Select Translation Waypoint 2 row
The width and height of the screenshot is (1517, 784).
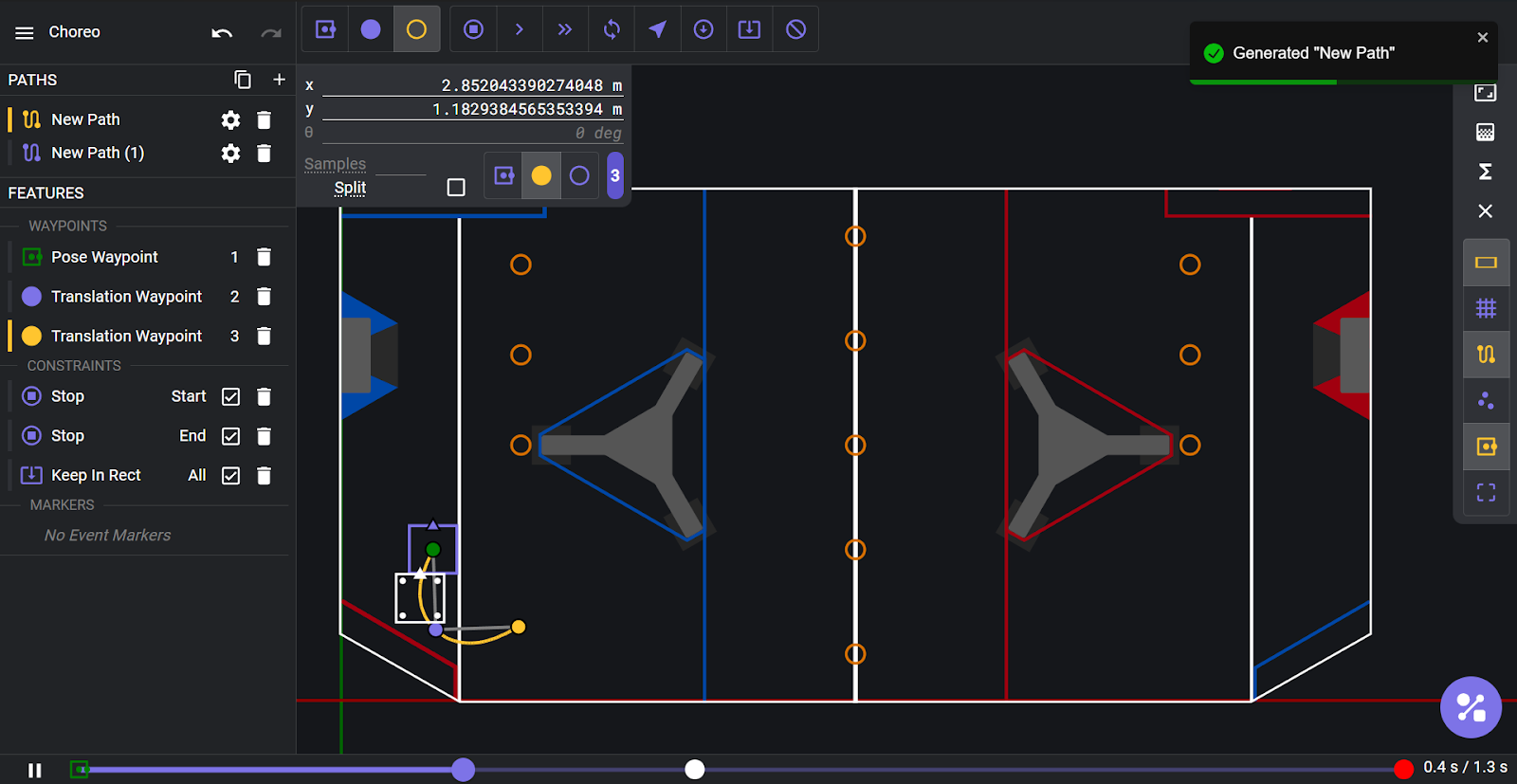tap(147, 297)
